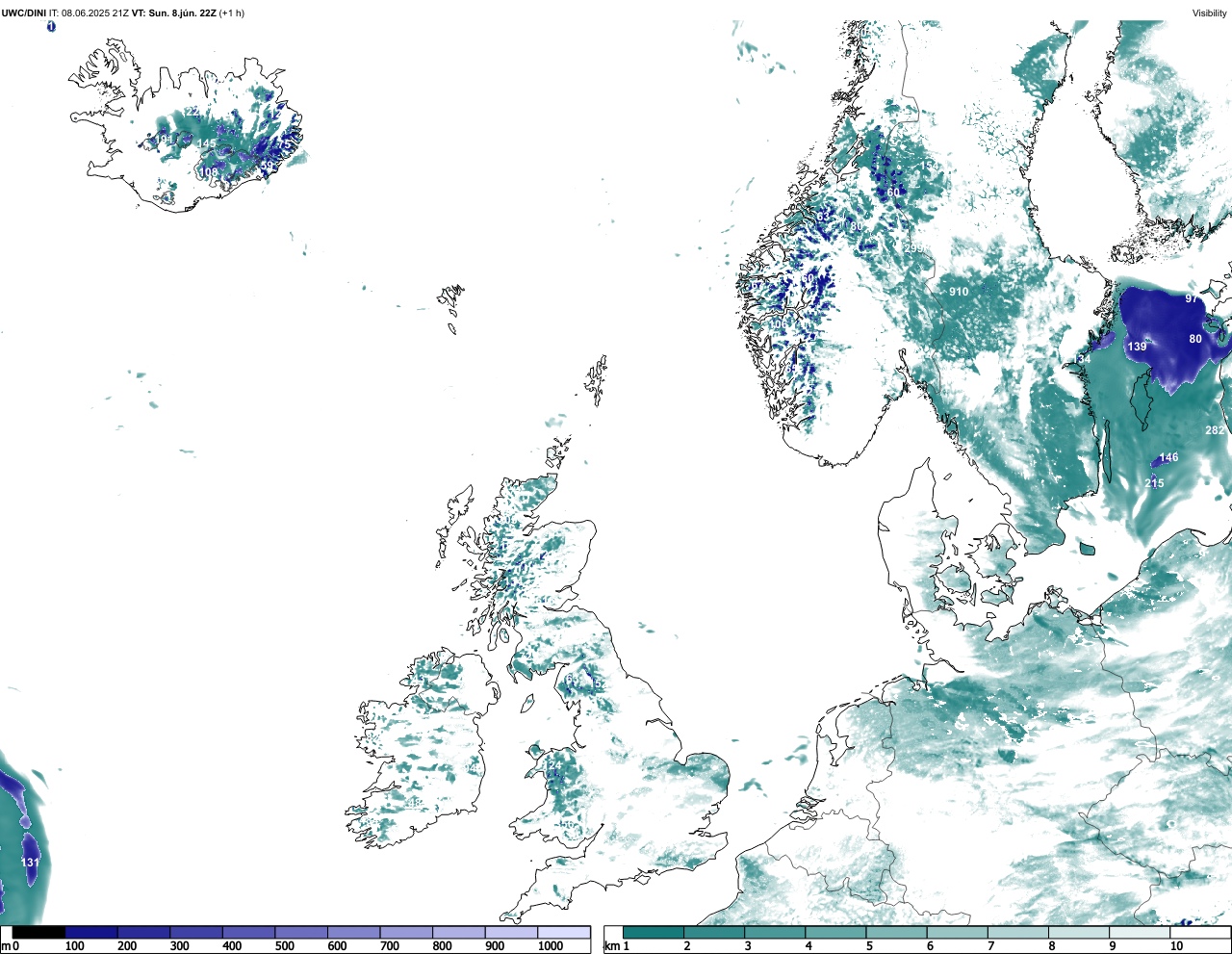Click the '191' value over Iceland

click(166, 140)
